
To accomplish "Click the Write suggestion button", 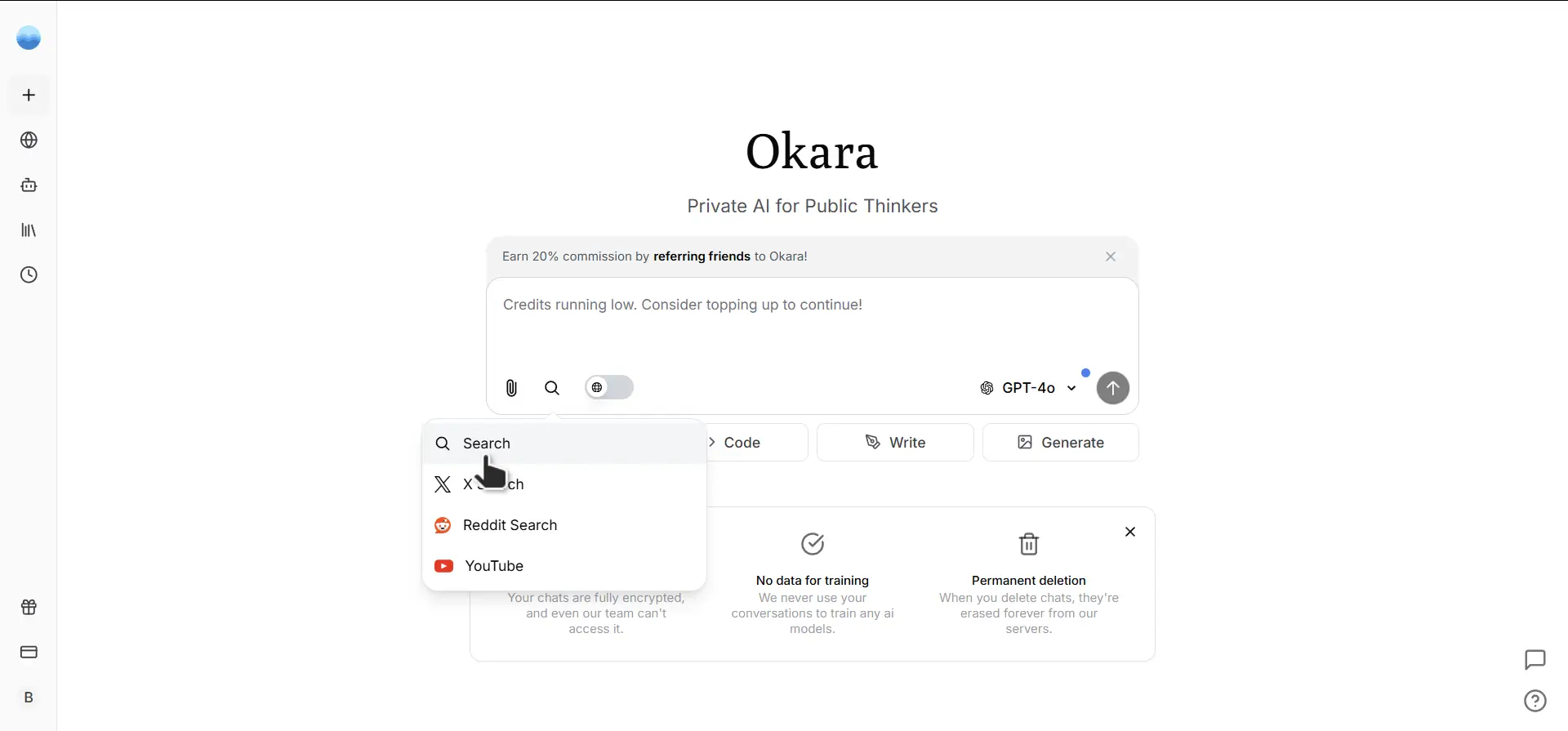I will [x=895, y=443].
